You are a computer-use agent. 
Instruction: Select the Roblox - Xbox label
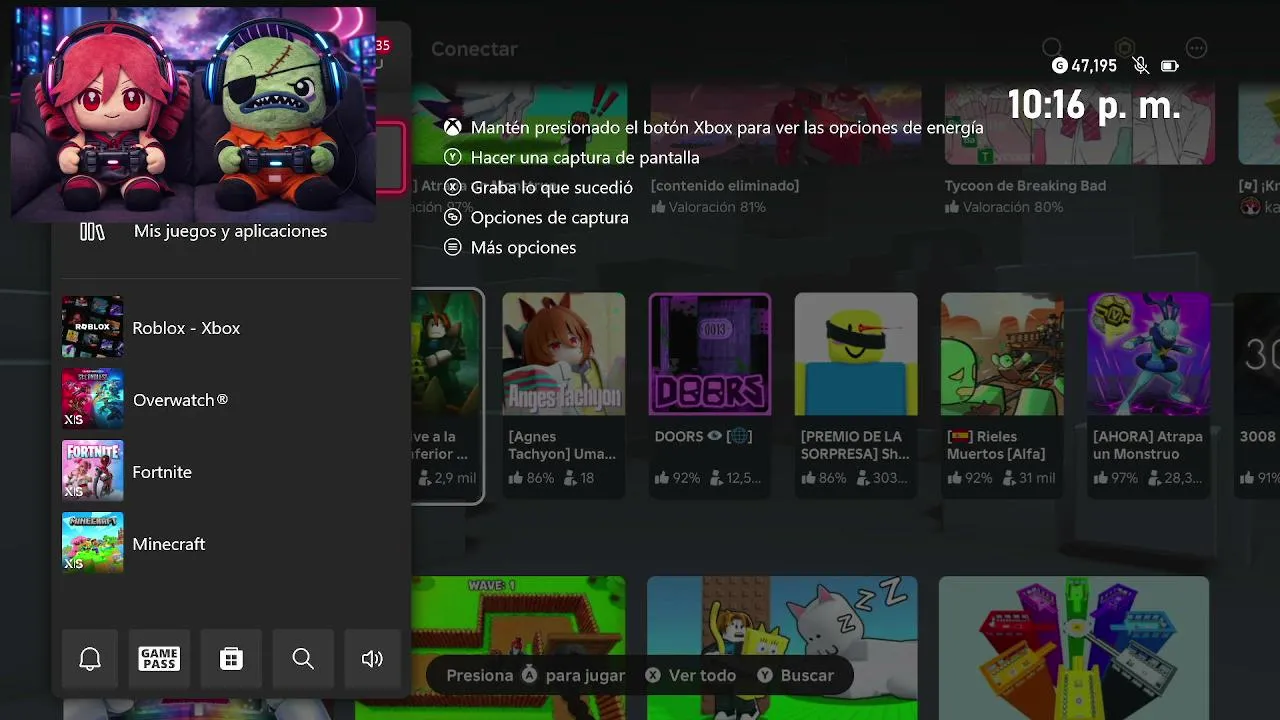tap(186, 328)
